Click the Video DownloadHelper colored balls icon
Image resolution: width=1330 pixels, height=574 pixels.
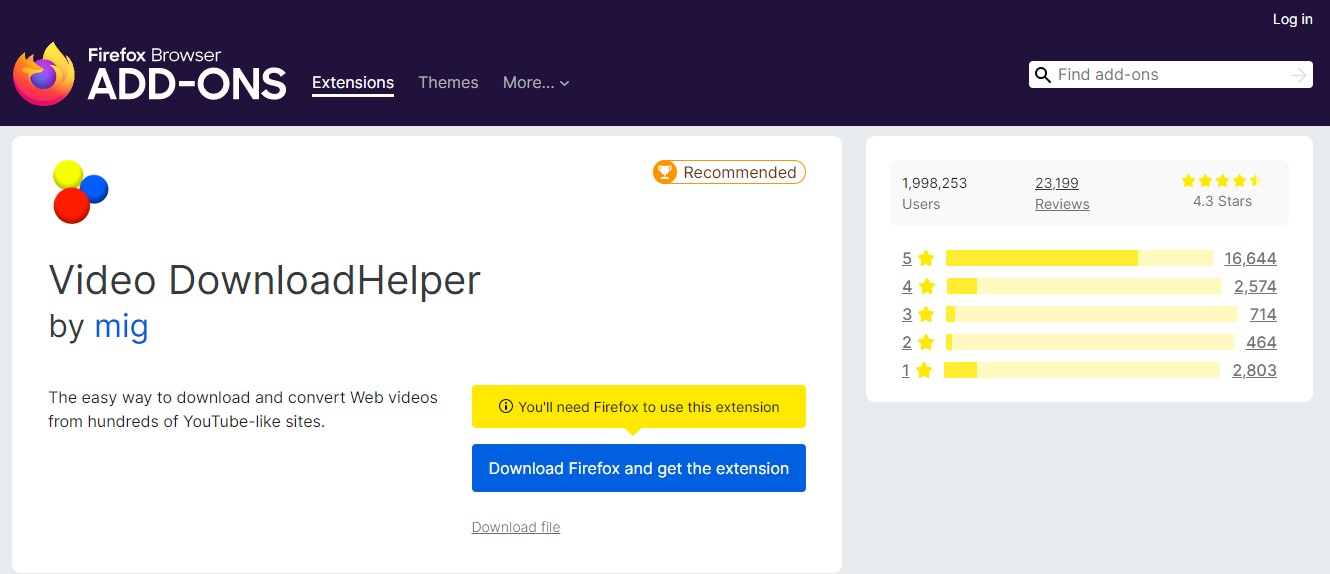pos(80,191)
